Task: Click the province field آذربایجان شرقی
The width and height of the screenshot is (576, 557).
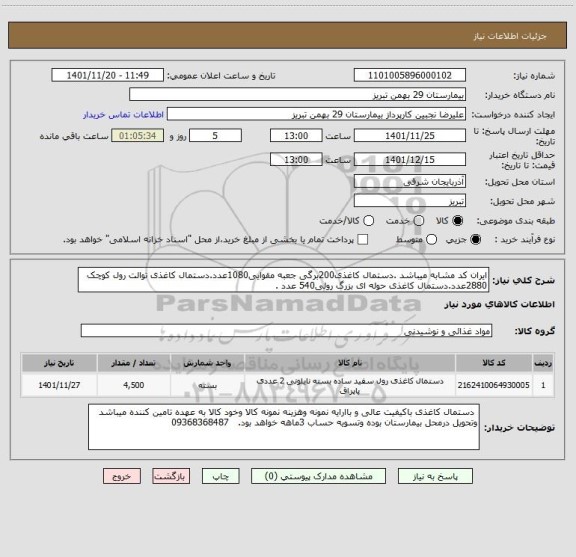Action: tap(410, 182)
